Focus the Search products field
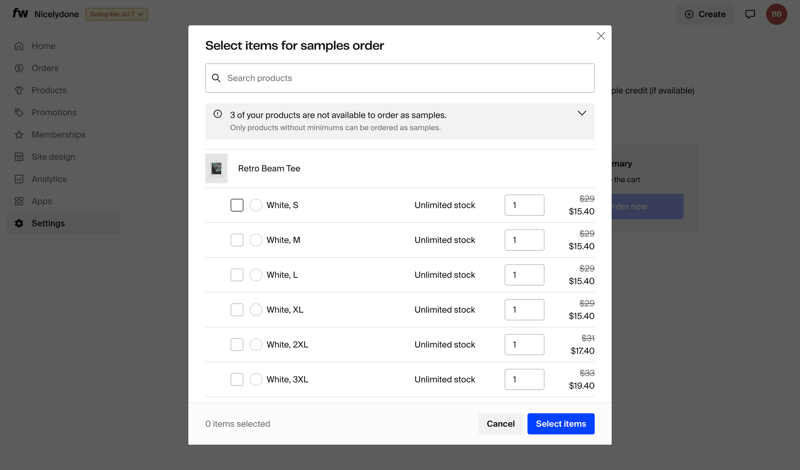Viewport: 800px width, 470px height. click(x=400, y=78)
